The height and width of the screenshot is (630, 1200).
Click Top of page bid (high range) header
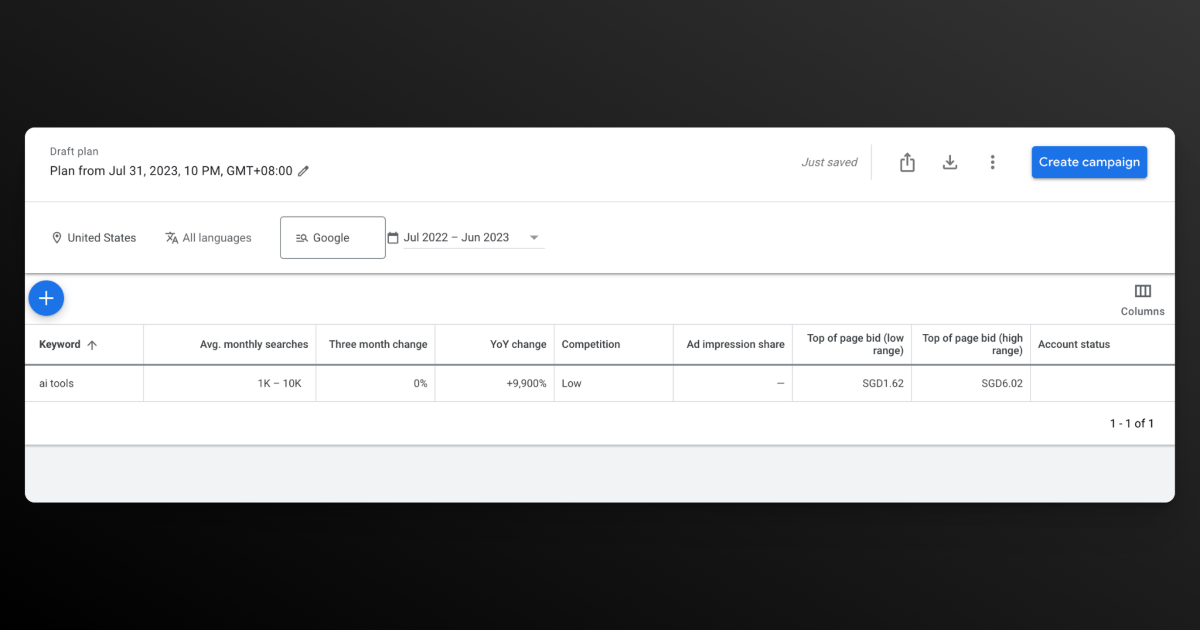(972, 344)
